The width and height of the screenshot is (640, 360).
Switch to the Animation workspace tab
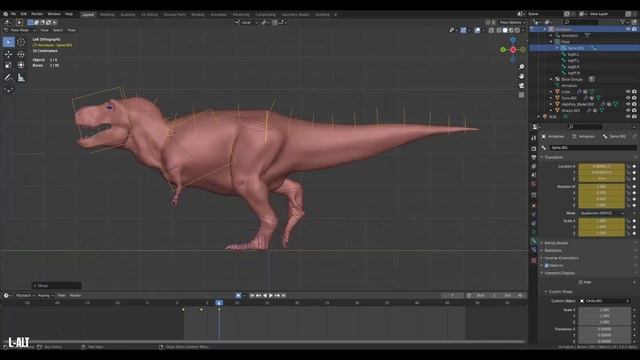tap(218, 14)
